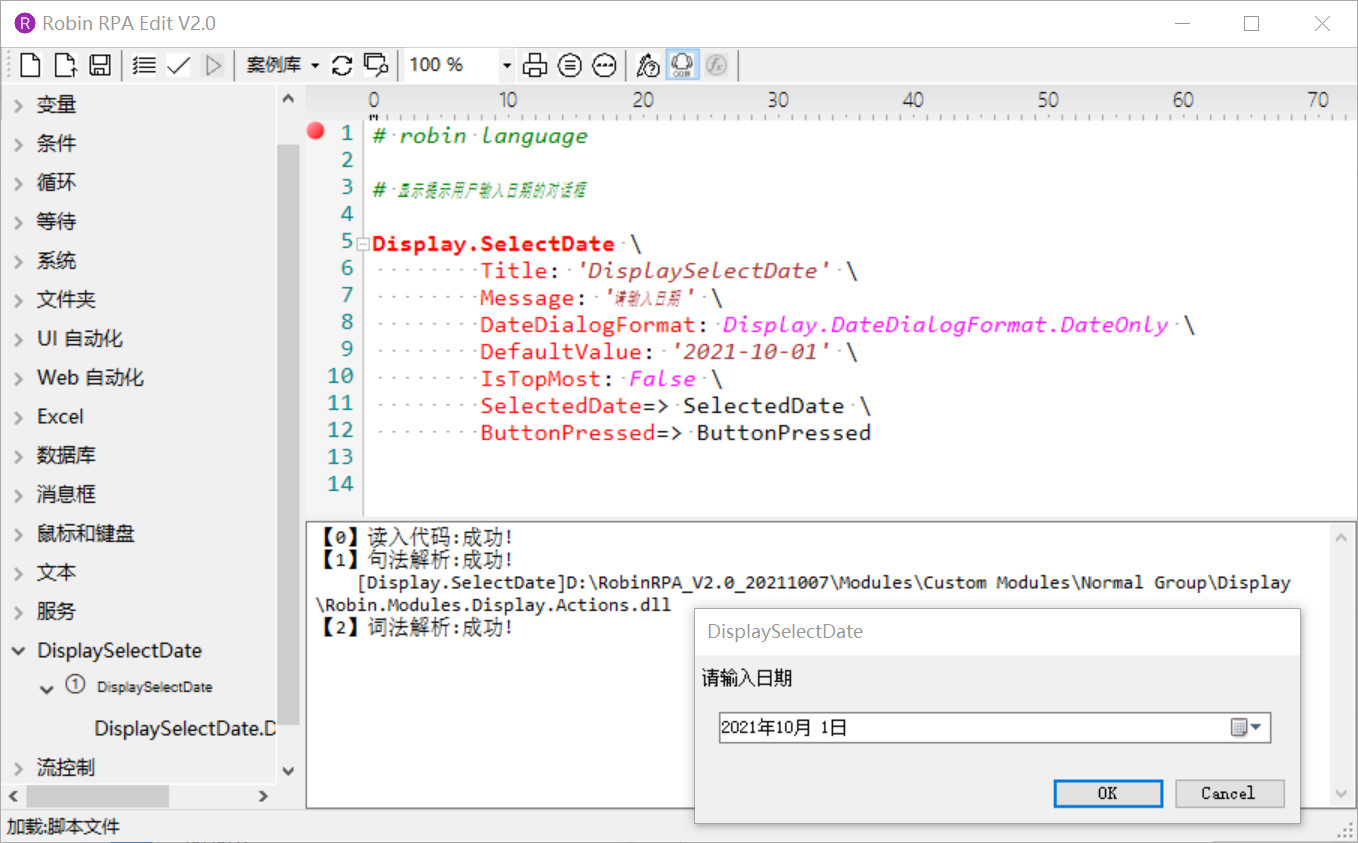Toggle the highlighted headset support icon

point(682,66)
